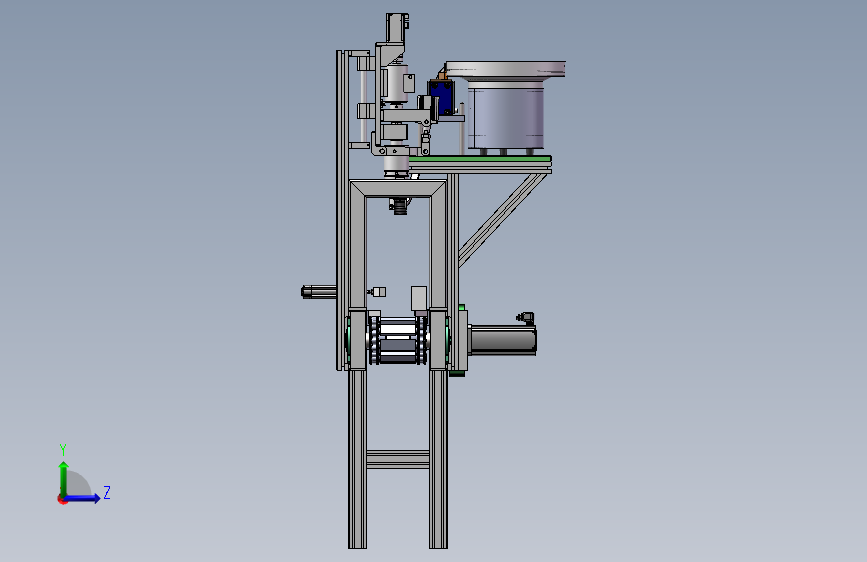Image resolution: width=867 pixels, height=562 pixels.
Task: Select the shaft protruding on the left side
Action: click(x=319, y=292)
